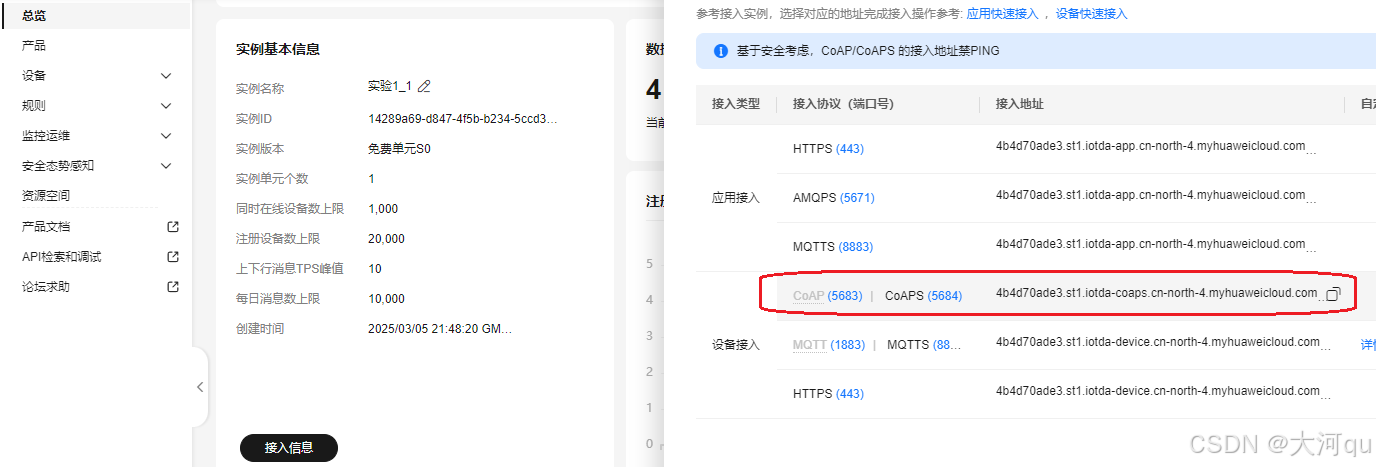Select the CoAPS (5684) protocol option
This screenshot has height=467, width=1376.
click(x=923, y=296)
